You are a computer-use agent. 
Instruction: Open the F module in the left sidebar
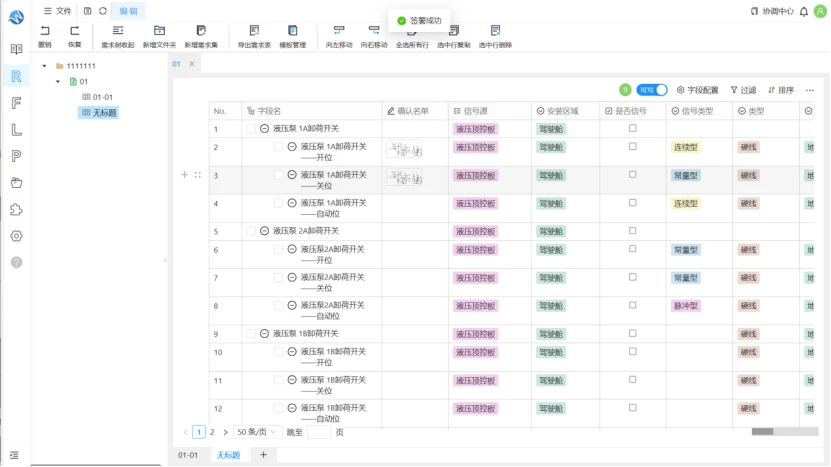[x=16, y=103]
